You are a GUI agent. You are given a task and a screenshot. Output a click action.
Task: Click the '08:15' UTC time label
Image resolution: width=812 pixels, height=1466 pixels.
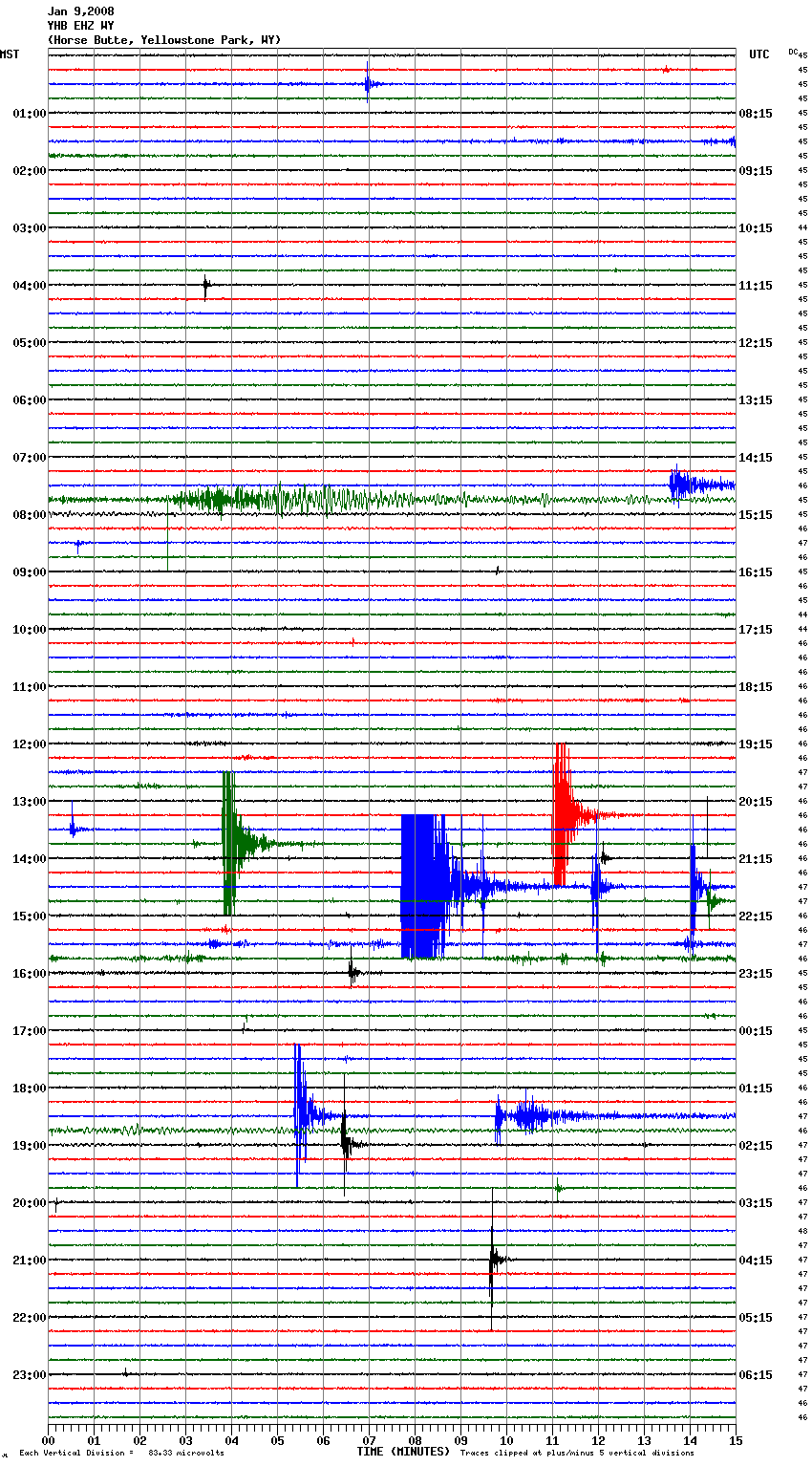point(756,113)
